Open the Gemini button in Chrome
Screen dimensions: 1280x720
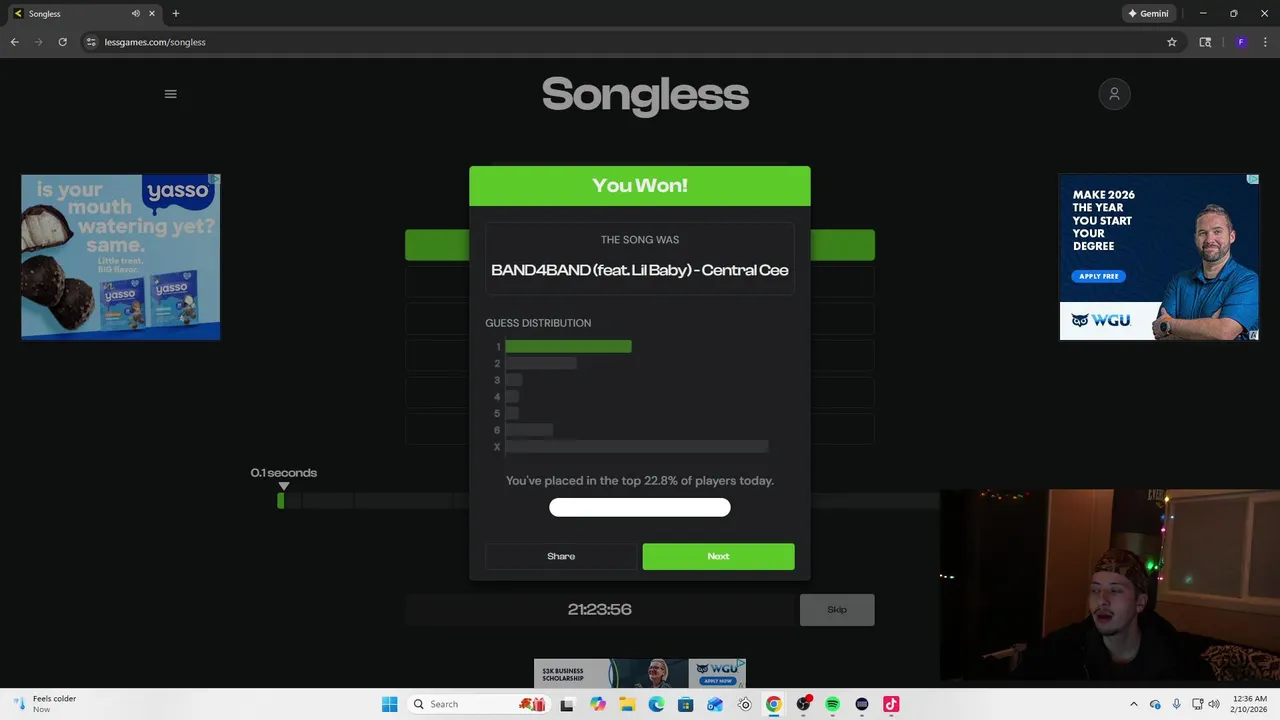pos(1148,14)
